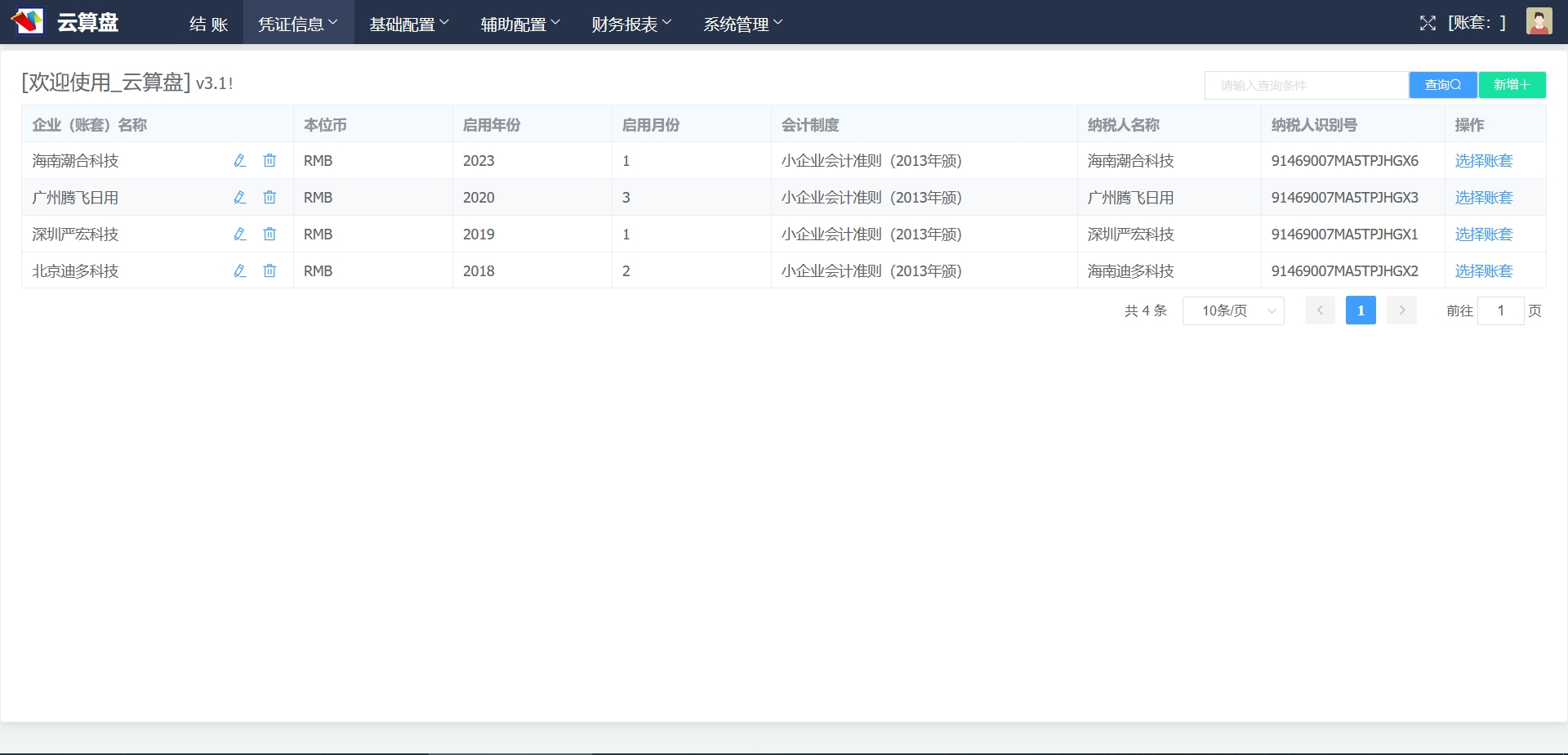The image size is (1568, 755).
Task: Click 选择账套 link for 海南潮合科技
Action: point(1483,161)
